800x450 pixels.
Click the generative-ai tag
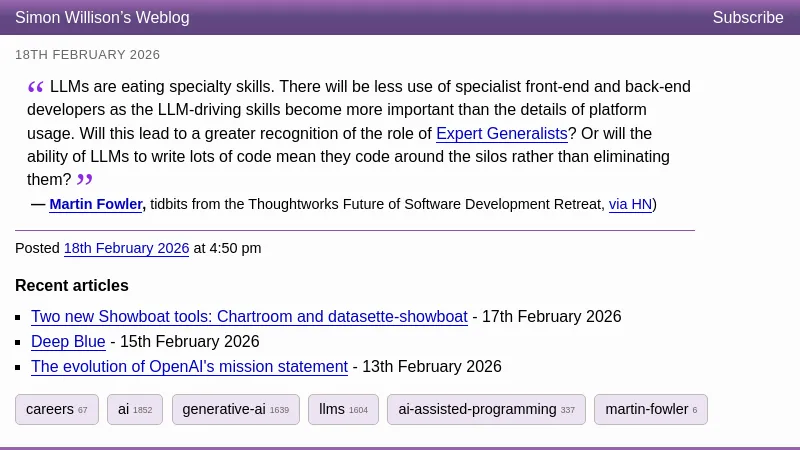coord(235,409)
